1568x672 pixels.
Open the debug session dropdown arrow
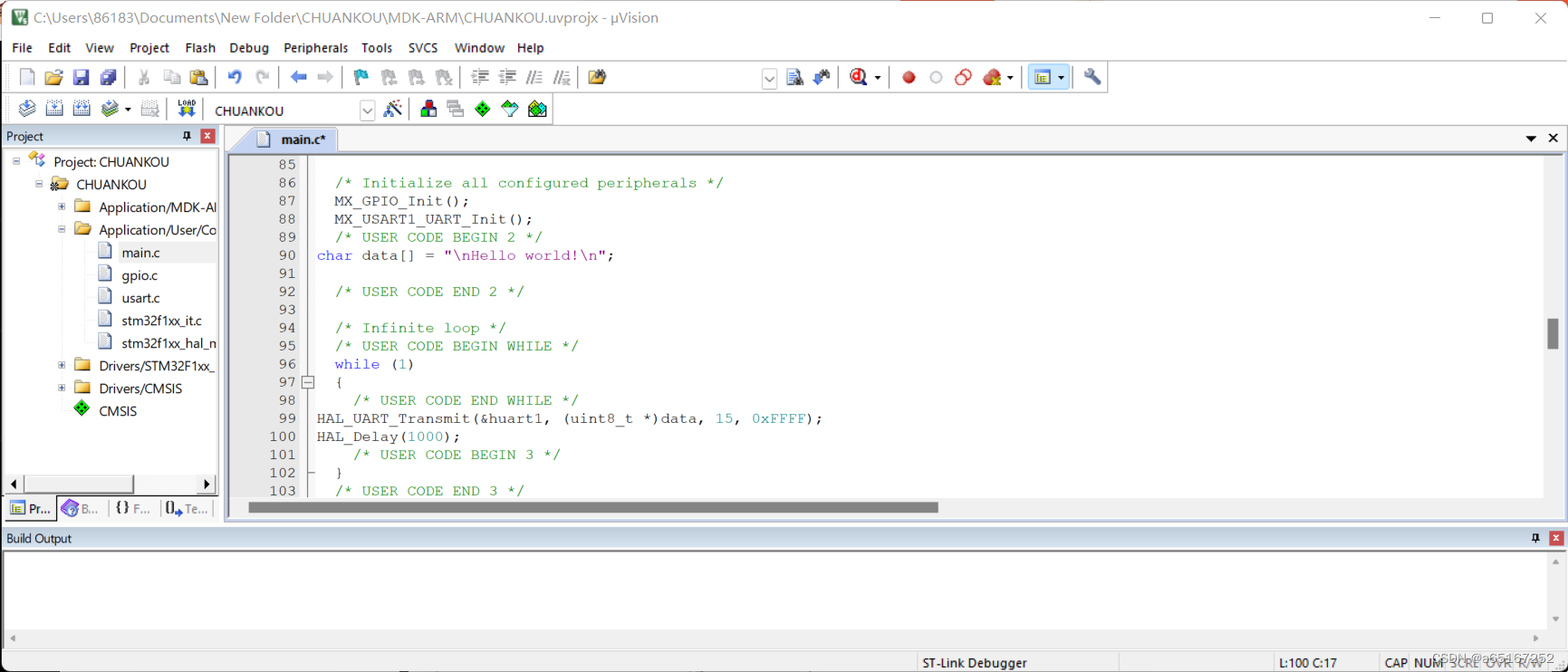[x=877, y=78]
